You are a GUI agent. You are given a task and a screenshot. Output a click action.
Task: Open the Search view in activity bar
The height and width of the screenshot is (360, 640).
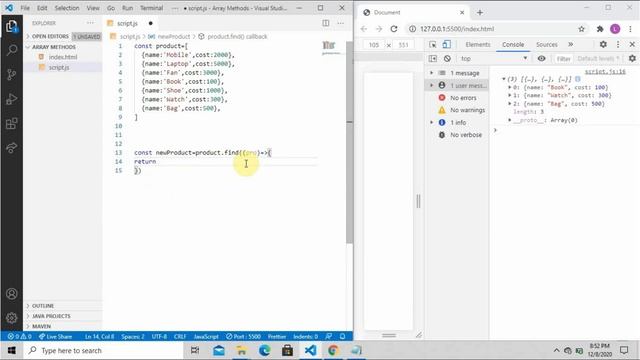pyautogui.click(x=11, y=50)
